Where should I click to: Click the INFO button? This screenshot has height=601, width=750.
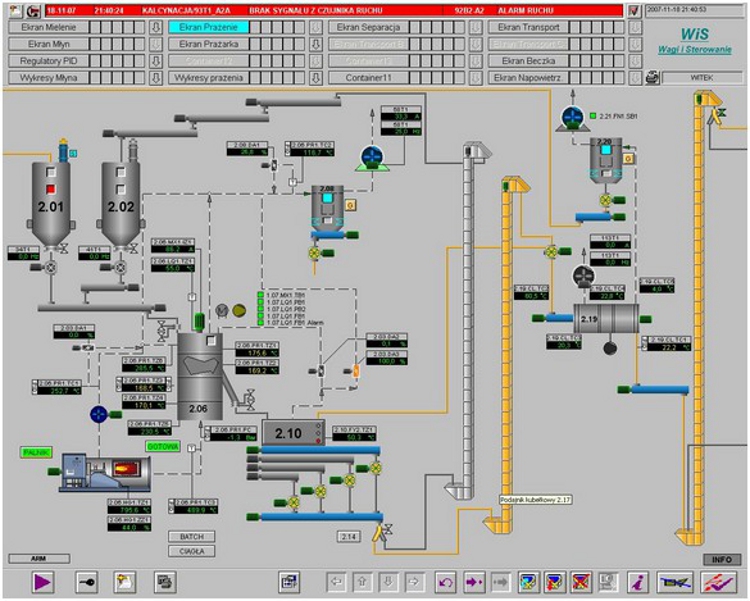click(721, 559)
